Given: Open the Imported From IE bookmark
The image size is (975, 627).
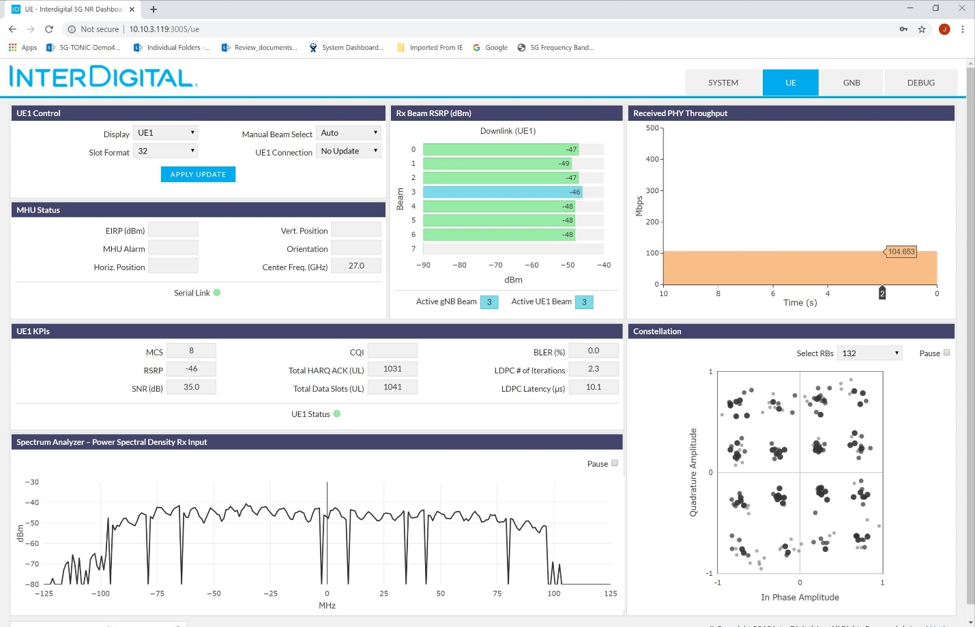Looking at the screenshot, I should click(430, 47).
